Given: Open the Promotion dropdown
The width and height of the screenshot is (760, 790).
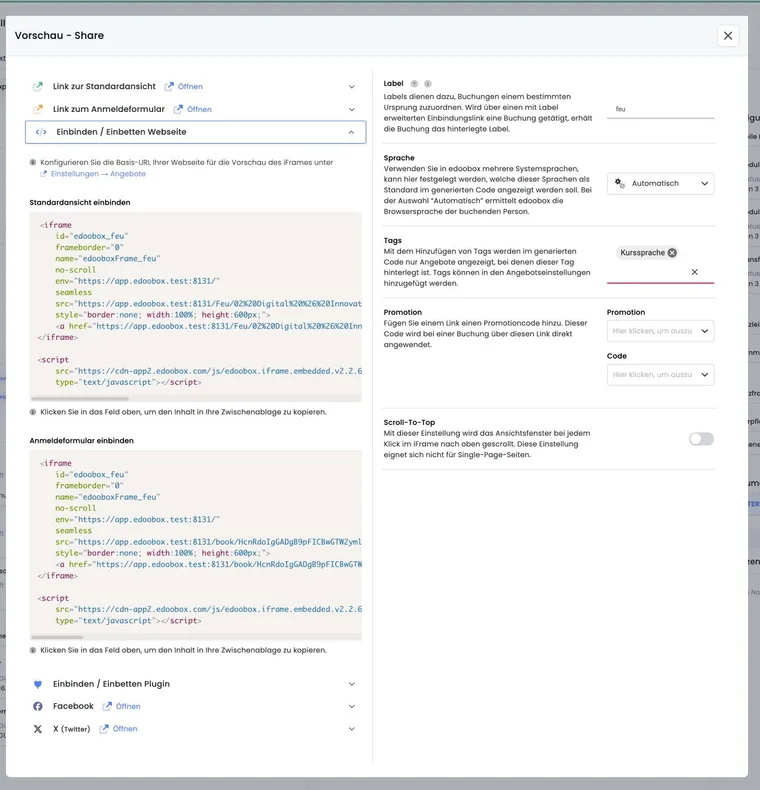Looking at the screenshot, I should tap(660, 331).
